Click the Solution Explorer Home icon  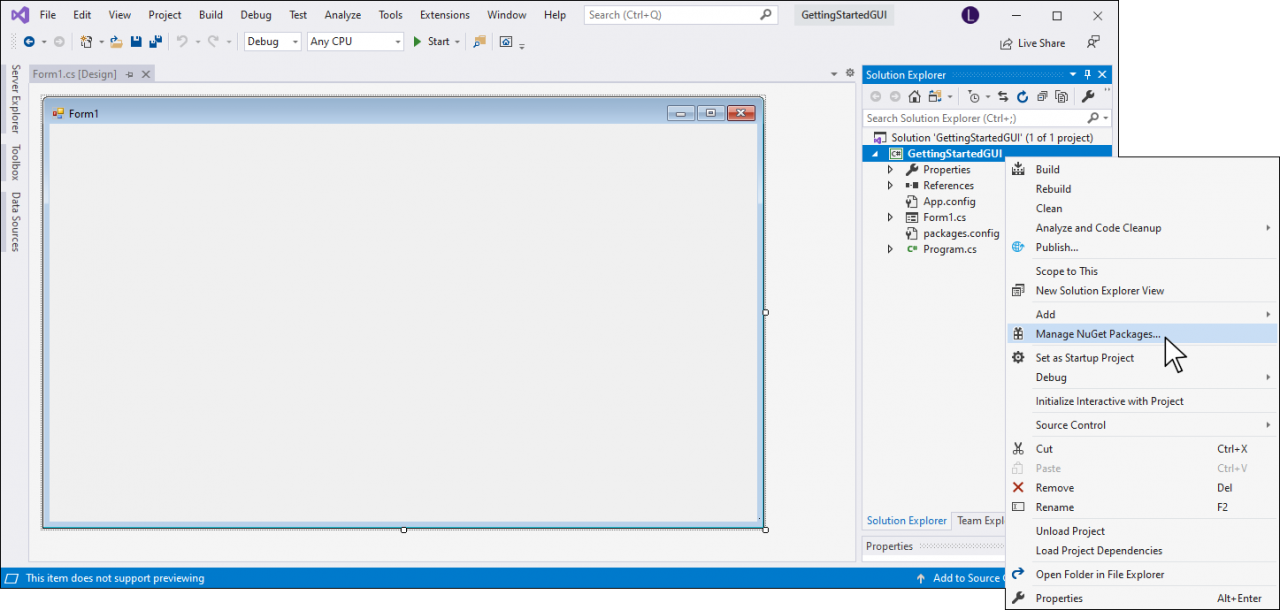click(914, 97)
